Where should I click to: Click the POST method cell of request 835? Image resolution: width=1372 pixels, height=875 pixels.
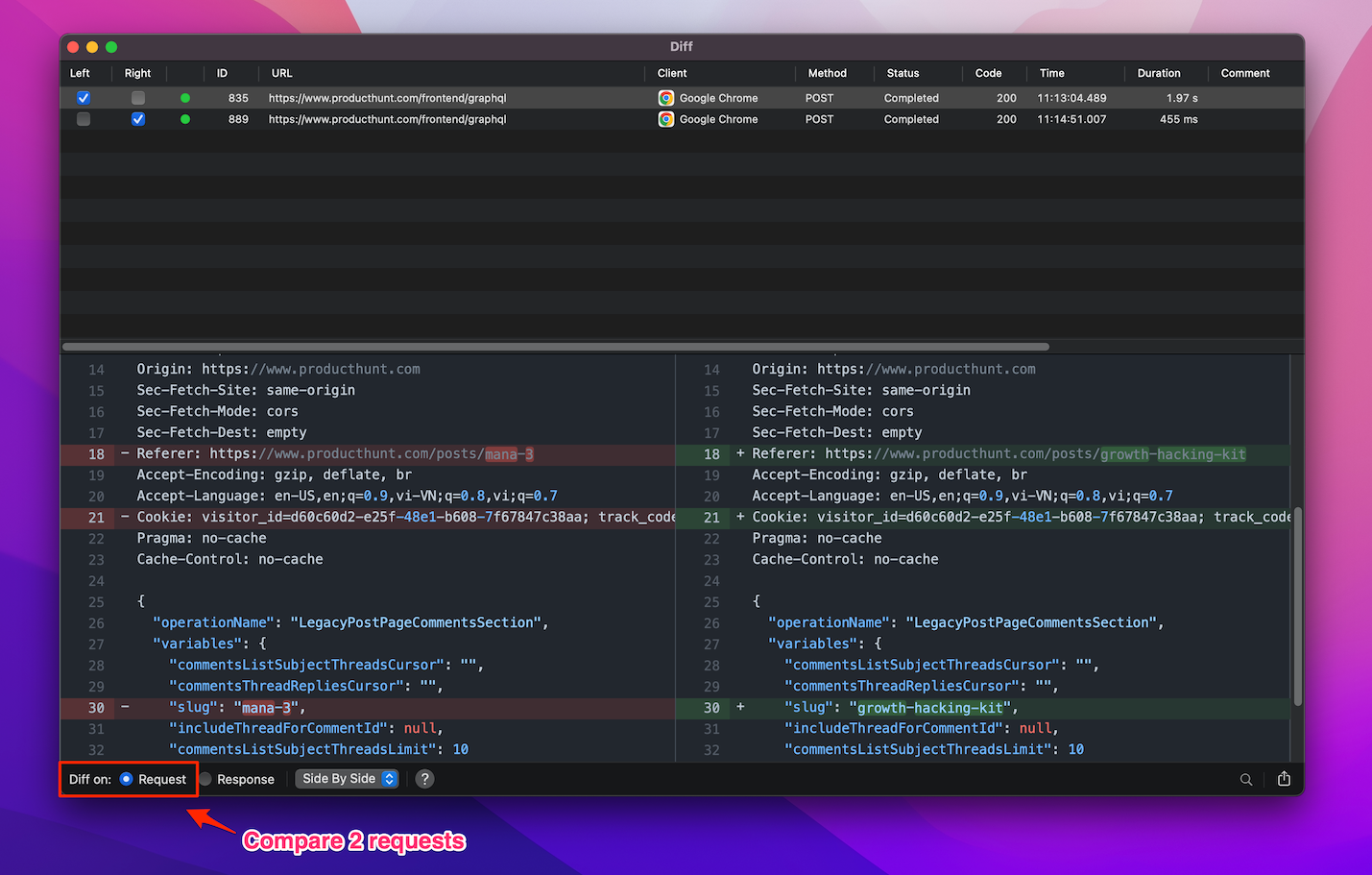(x=819, y=98)
